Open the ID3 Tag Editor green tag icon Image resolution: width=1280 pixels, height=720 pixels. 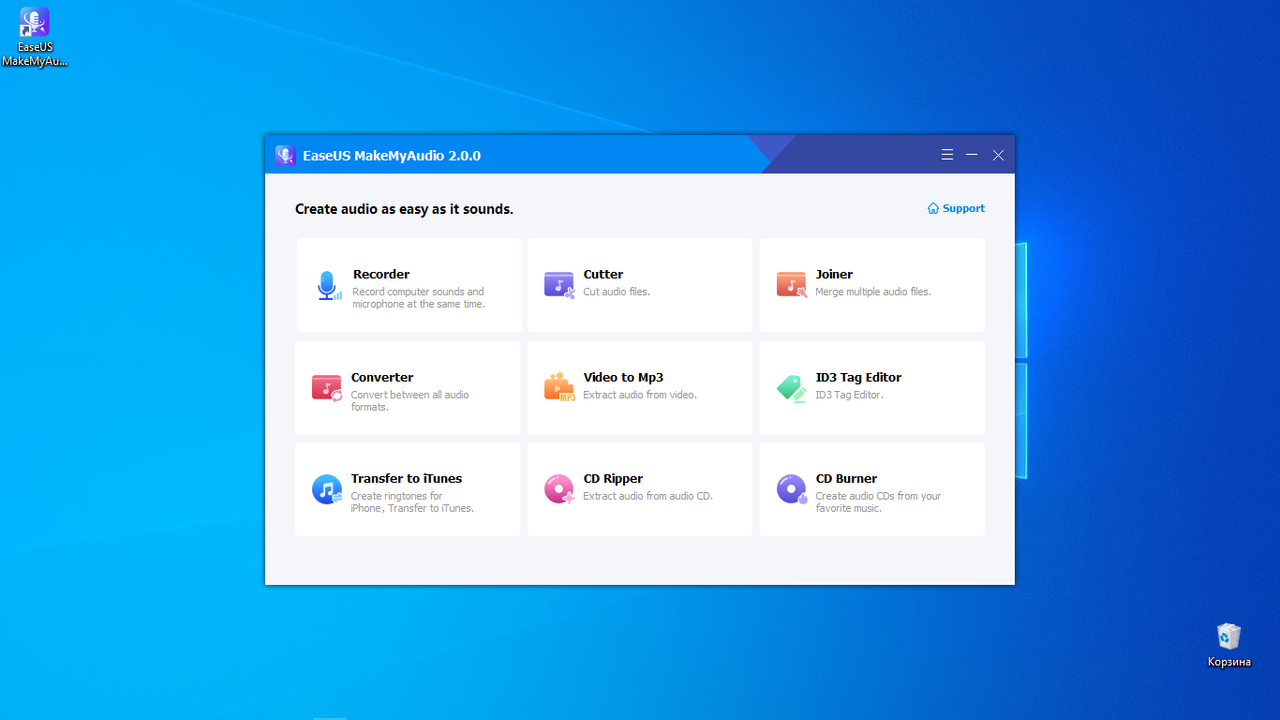tap(791, 388)
